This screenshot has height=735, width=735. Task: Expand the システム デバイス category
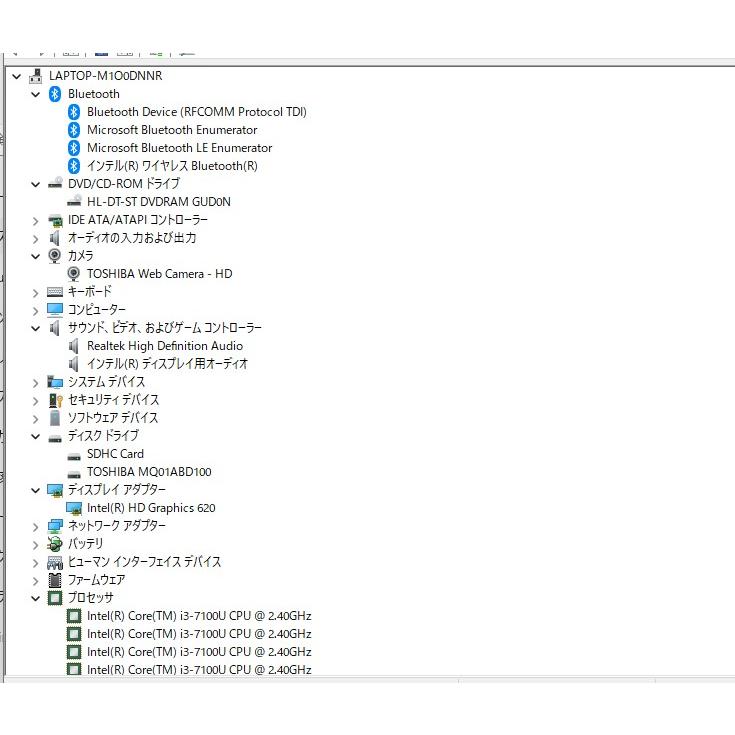pyautogui.click(x=36, y=383)
